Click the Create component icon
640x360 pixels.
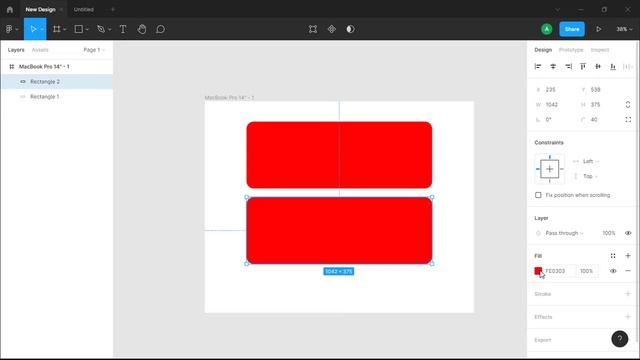pyautogui.click(x=331, y=29)
